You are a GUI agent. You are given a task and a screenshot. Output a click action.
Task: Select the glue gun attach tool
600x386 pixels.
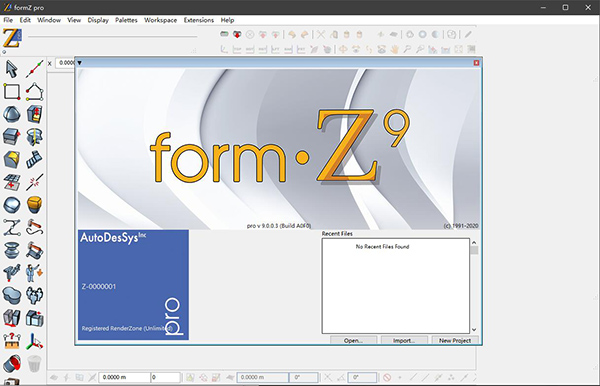point(11,273)
